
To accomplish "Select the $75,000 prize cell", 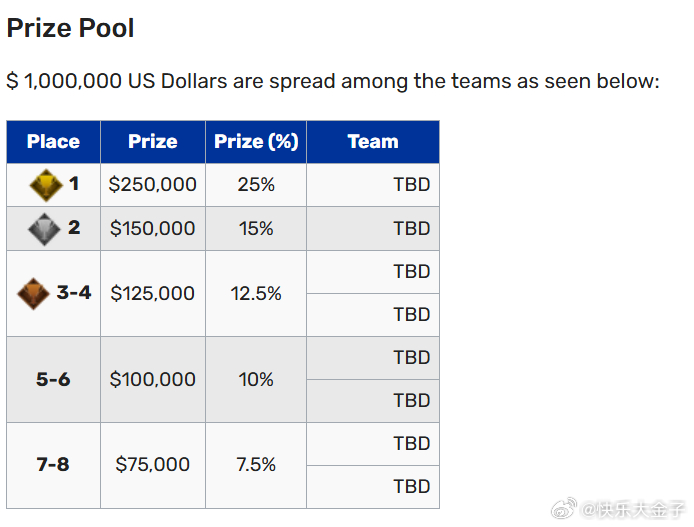I will point(153,465).
